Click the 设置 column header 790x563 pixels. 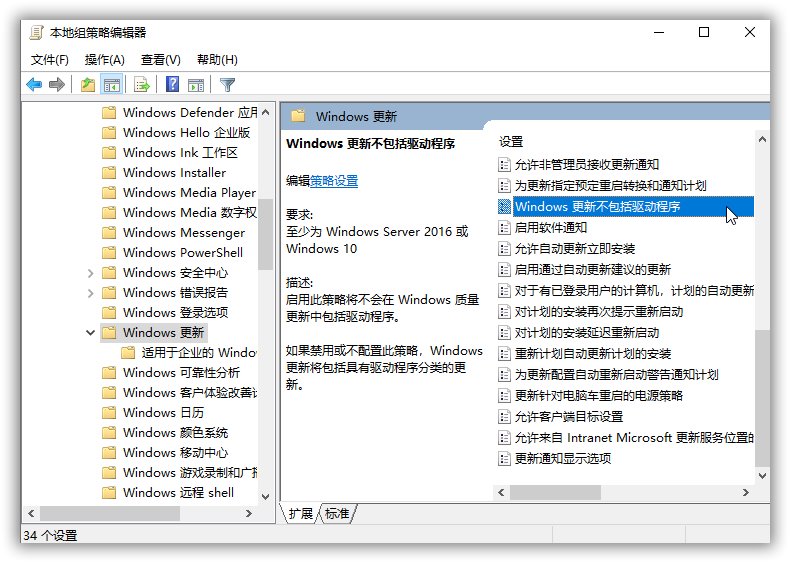point(511,142)
